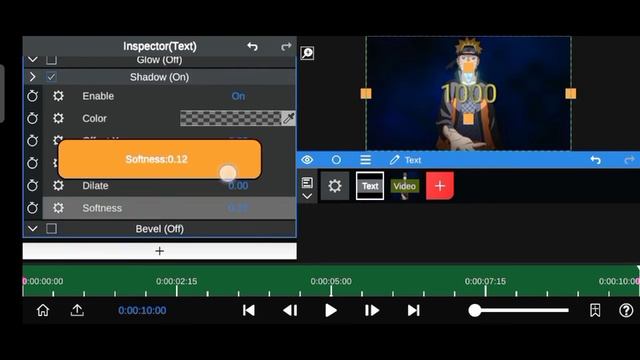Go to the home screen
This screenshot has width=640, height=360.
43,311
